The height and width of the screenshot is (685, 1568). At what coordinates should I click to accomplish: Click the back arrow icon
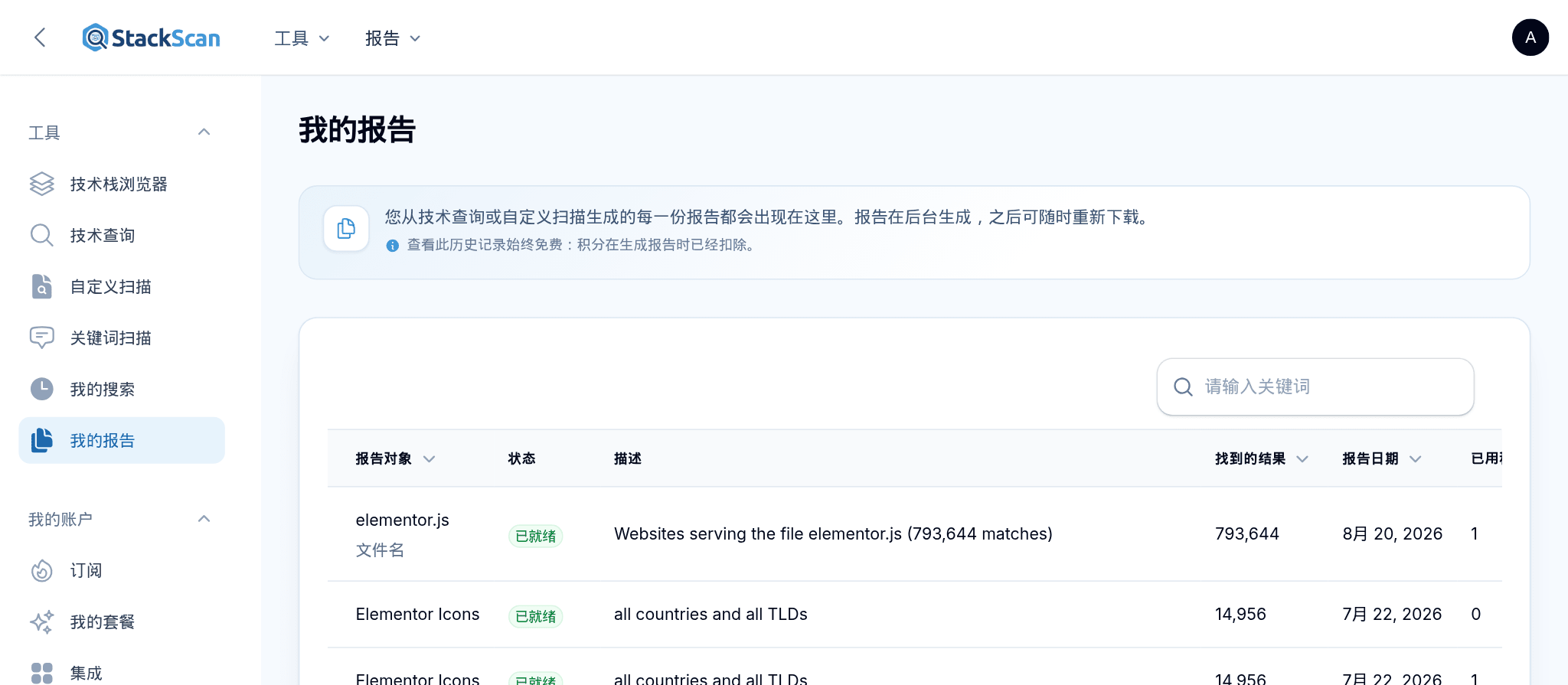tap(41, 38)
